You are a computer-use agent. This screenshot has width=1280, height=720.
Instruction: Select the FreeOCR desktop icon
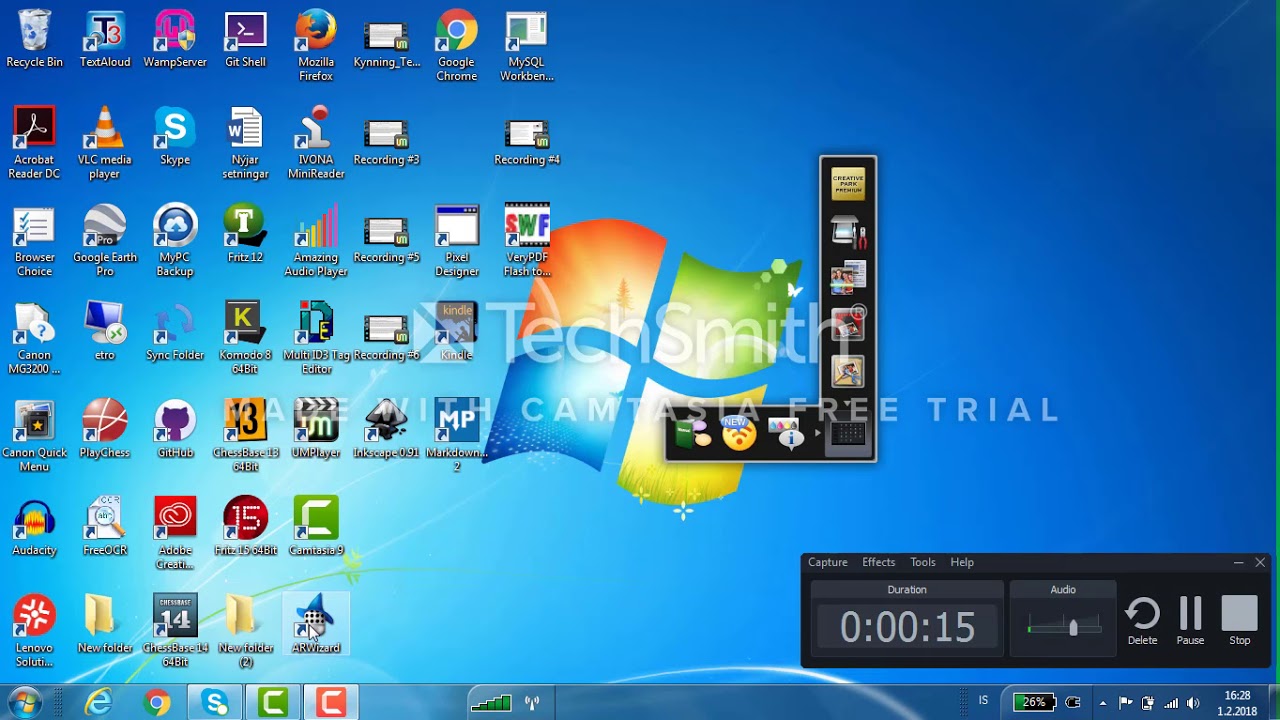point(105,527)
